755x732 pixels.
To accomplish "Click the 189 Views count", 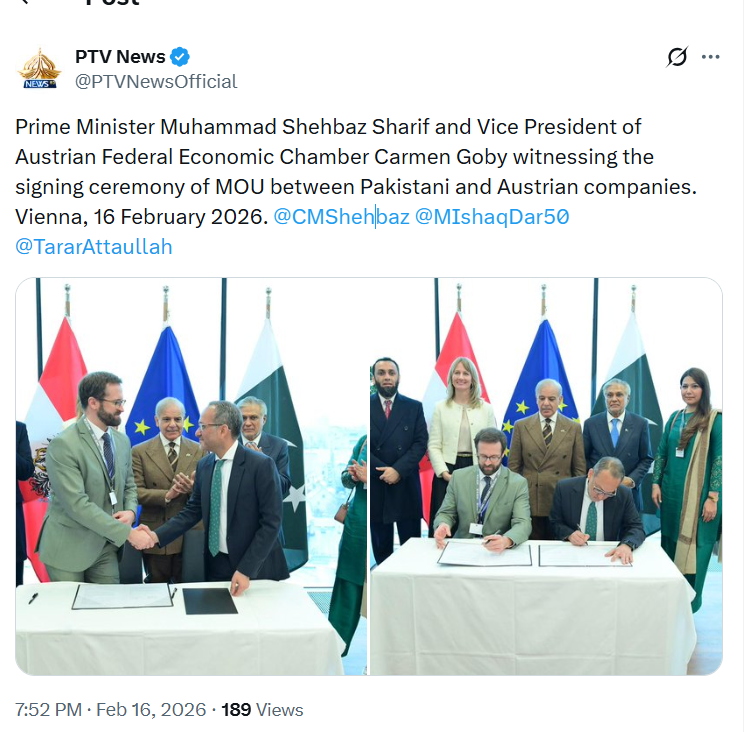I will [262, 709].
